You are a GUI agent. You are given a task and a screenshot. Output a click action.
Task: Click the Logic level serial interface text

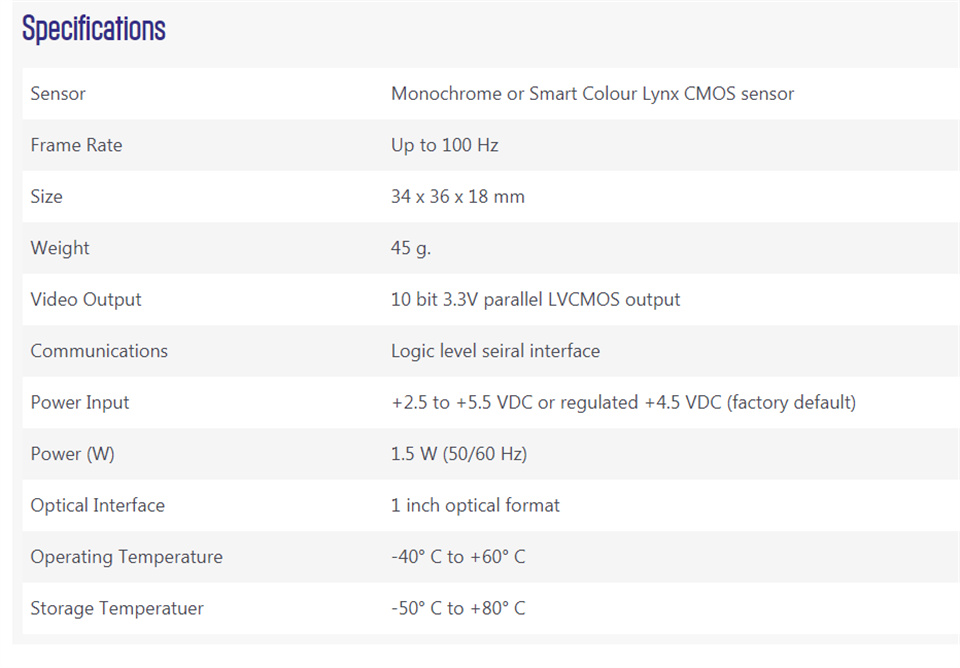coord(495,351)
